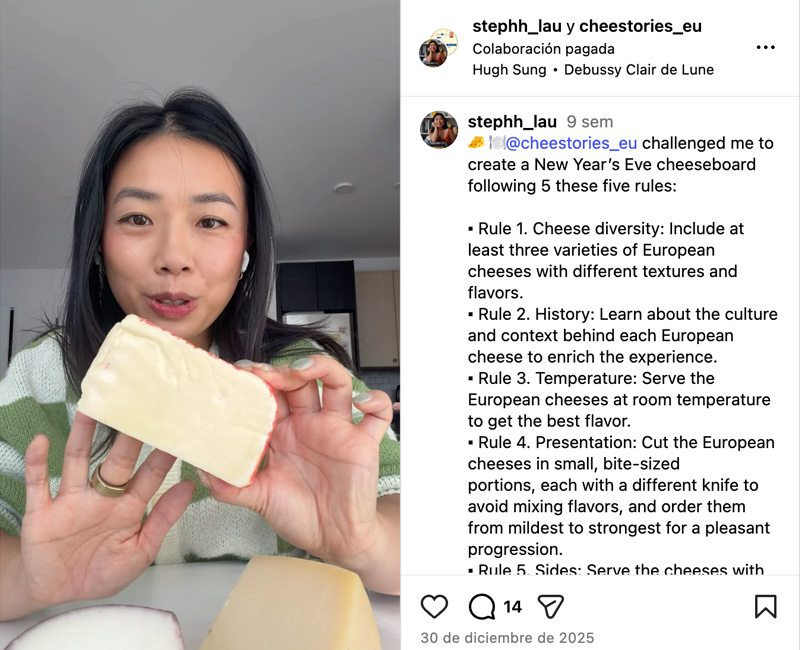Click the video to pause playback
This screenshot has height=650, width=800.
tap(200, 325)
